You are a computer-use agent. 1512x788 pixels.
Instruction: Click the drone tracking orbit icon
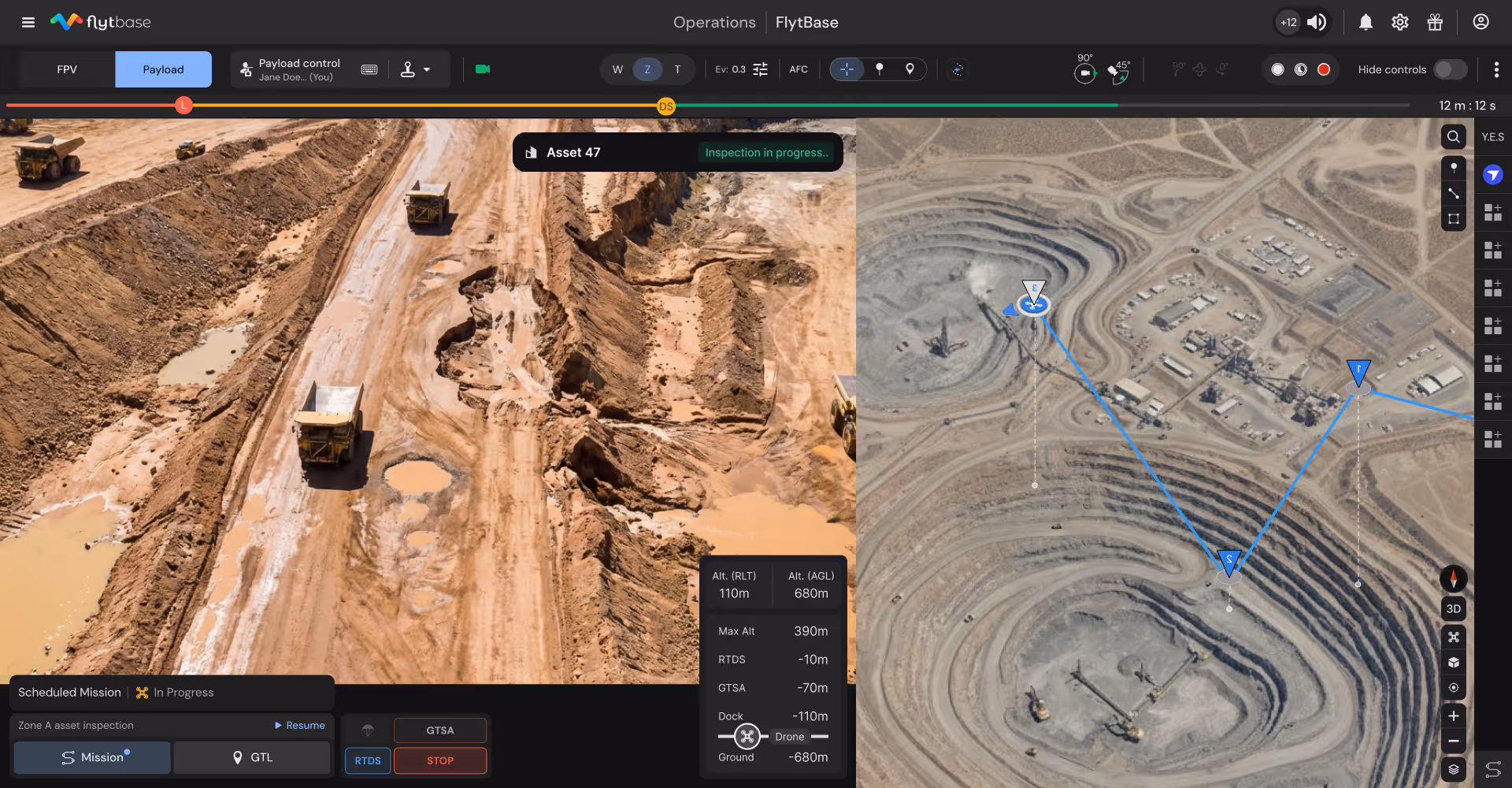pyautogui.click(x=958, y=69)
